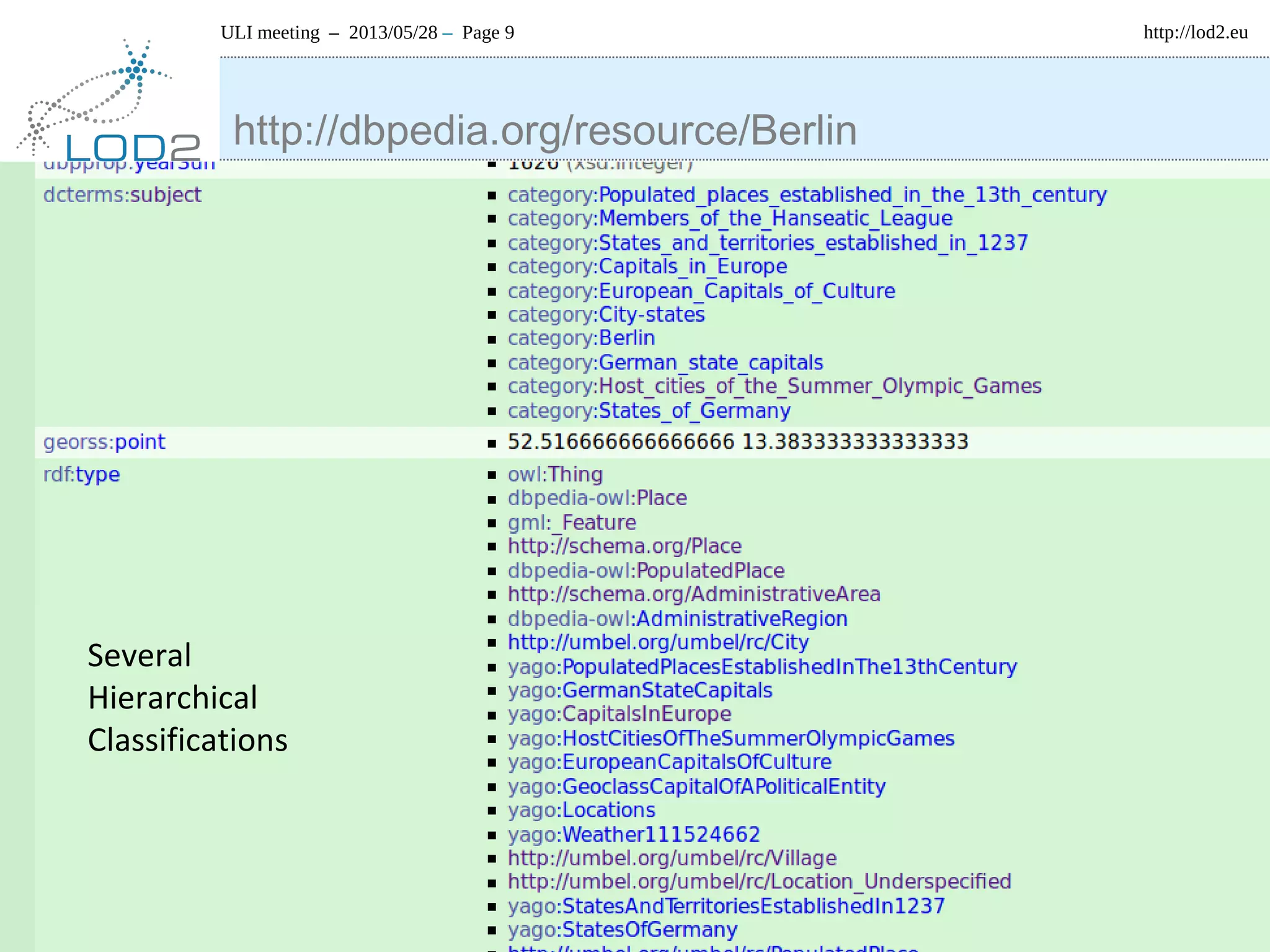
Task: Open http://umbel.org/umbel/rc/Village link
Action: coord(672,858)
